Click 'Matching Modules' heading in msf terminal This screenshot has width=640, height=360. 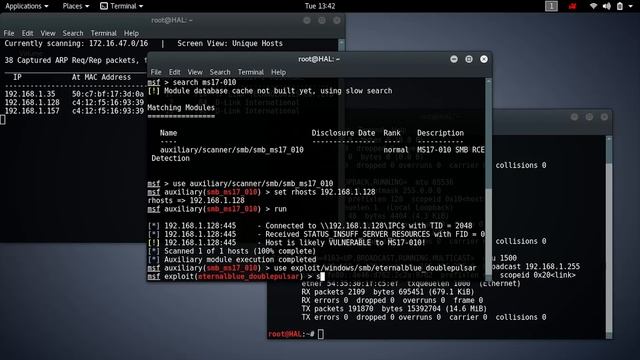click(x=181, y=107)
